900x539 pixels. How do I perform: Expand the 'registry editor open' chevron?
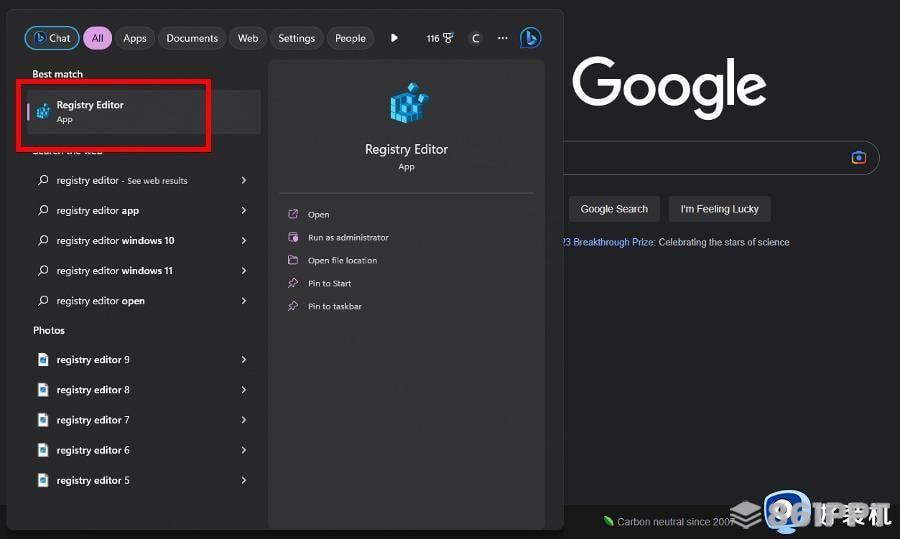click(x=244, y=301)
